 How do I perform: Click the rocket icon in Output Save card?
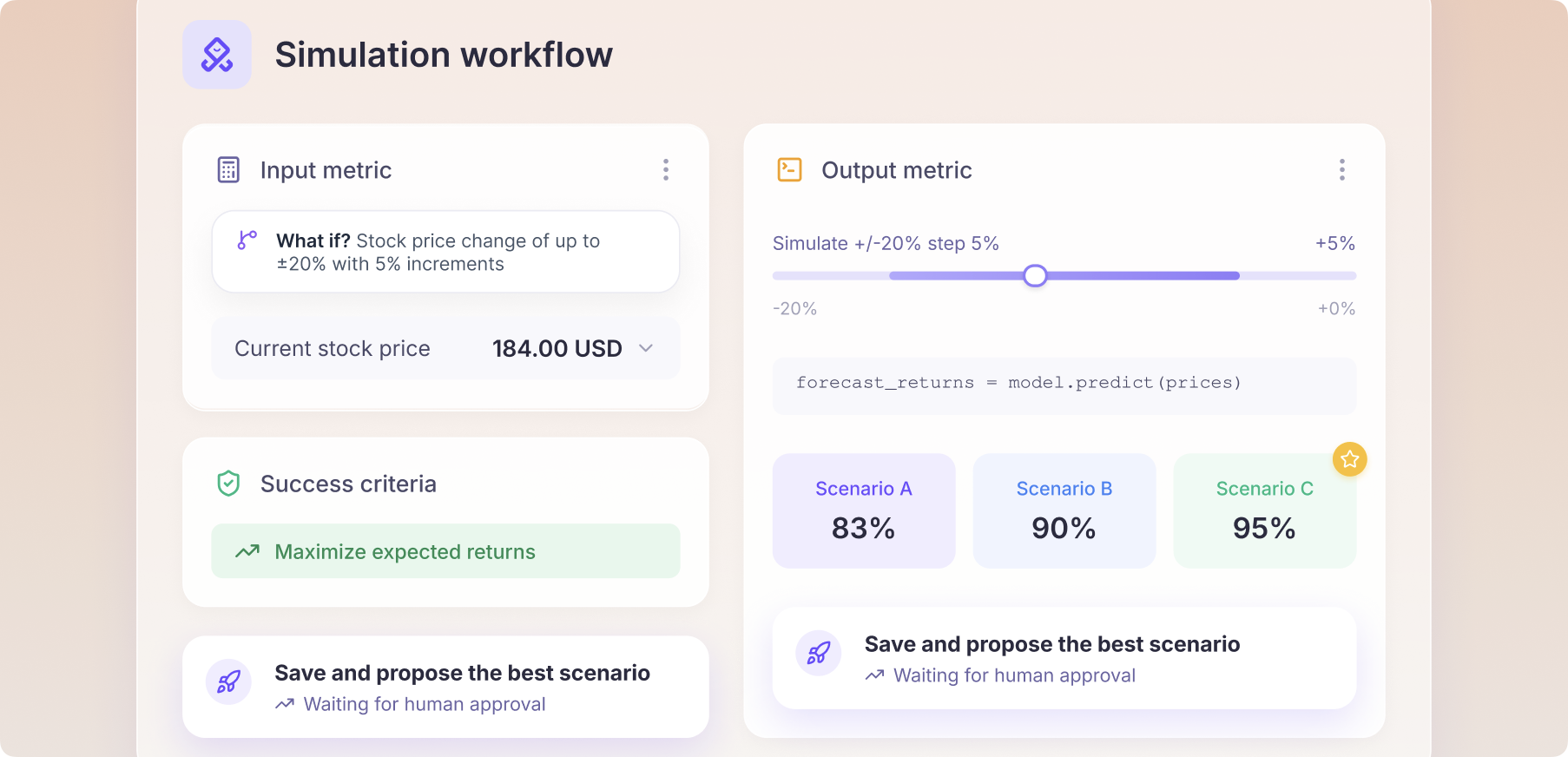(819, 653)
